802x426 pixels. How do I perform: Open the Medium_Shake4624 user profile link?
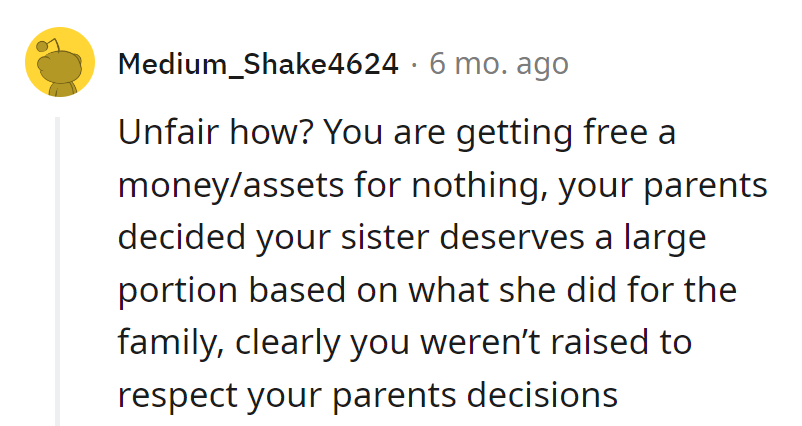click(257, 65)
